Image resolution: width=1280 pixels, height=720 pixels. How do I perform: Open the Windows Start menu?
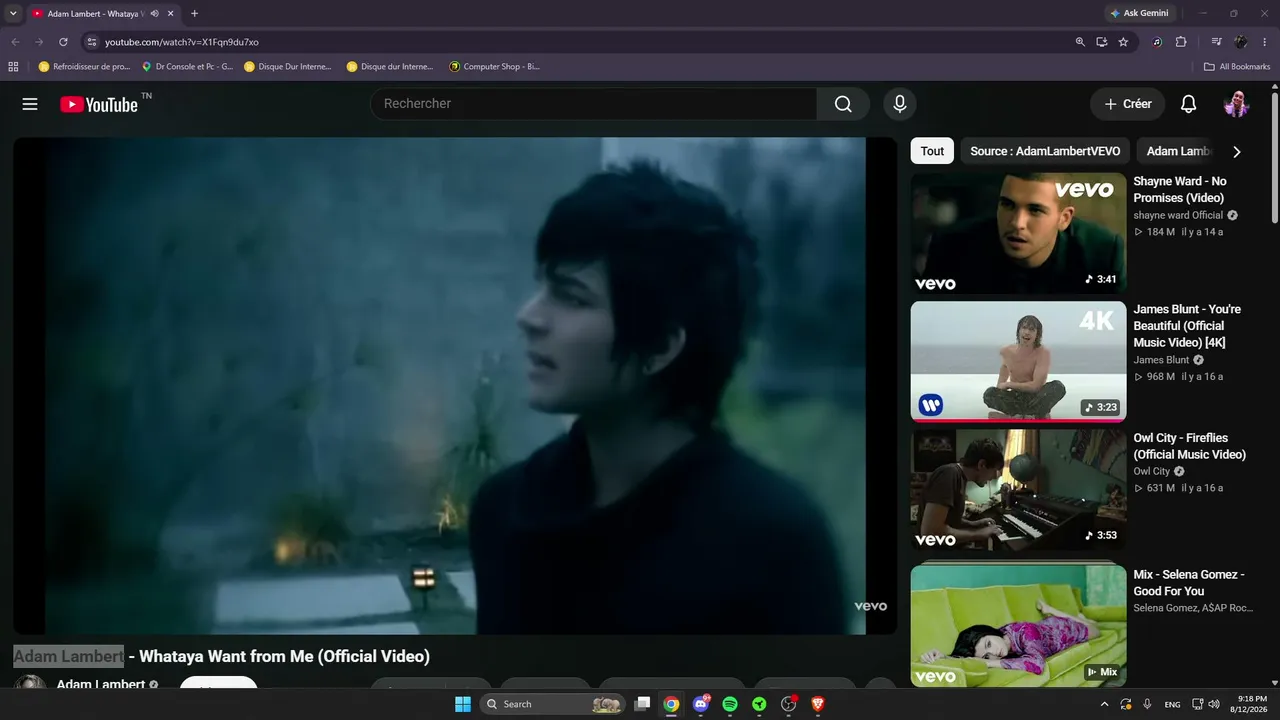click(x=463, y=704)
